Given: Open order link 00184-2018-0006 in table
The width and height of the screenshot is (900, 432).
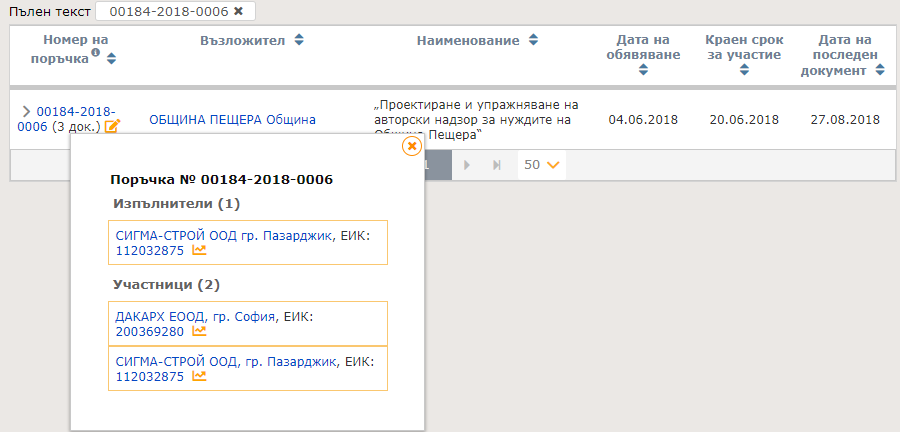Looking at the screenshot, I should [75, 111].
